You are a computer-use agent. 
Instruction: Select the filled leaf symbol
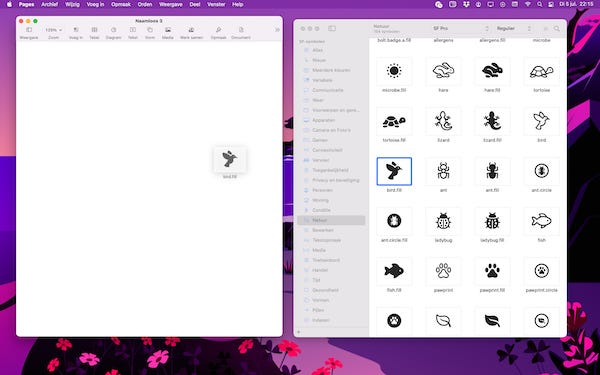pos(492,321)
